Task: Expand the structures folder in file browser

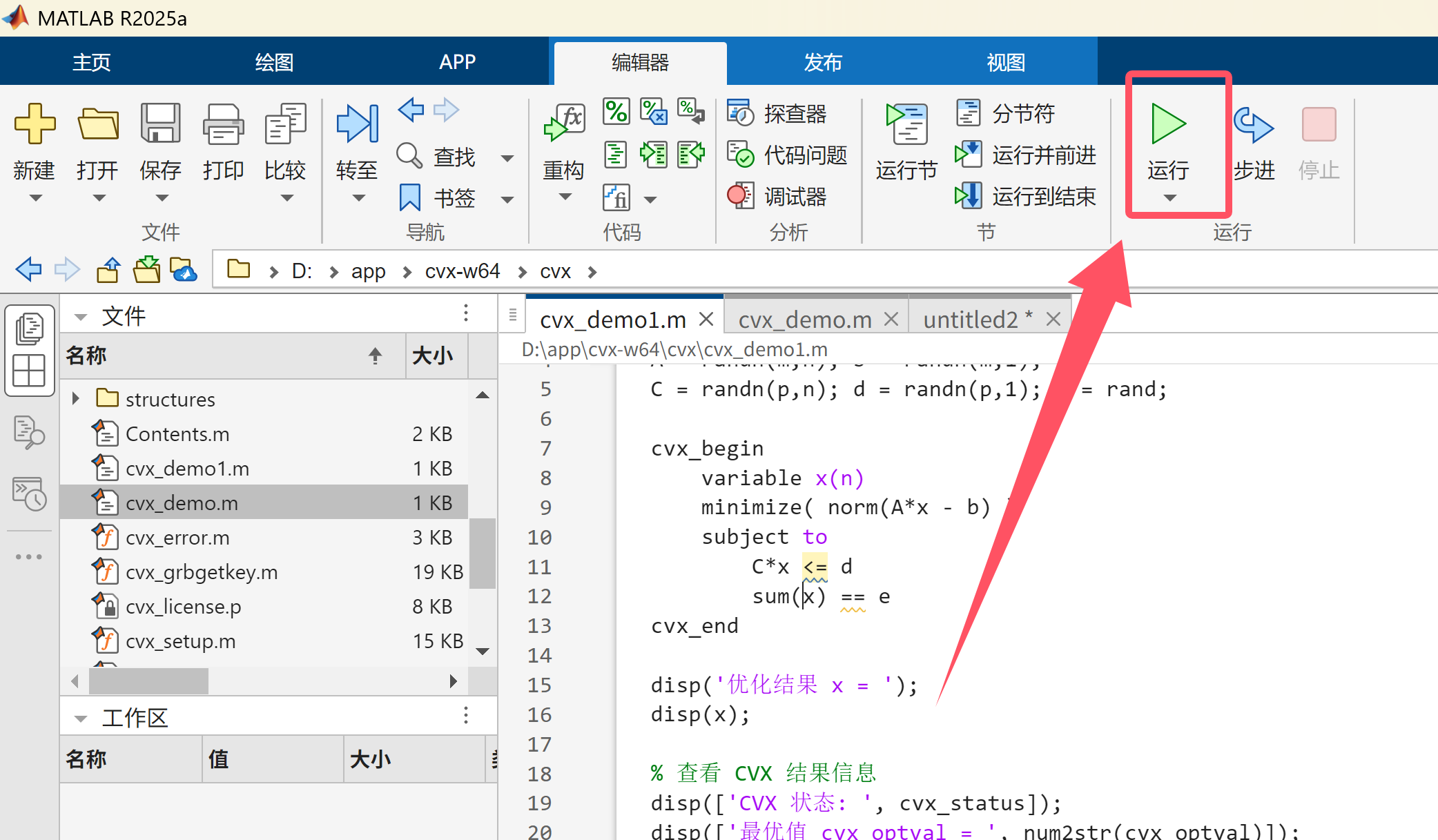Action: [76, 398]
